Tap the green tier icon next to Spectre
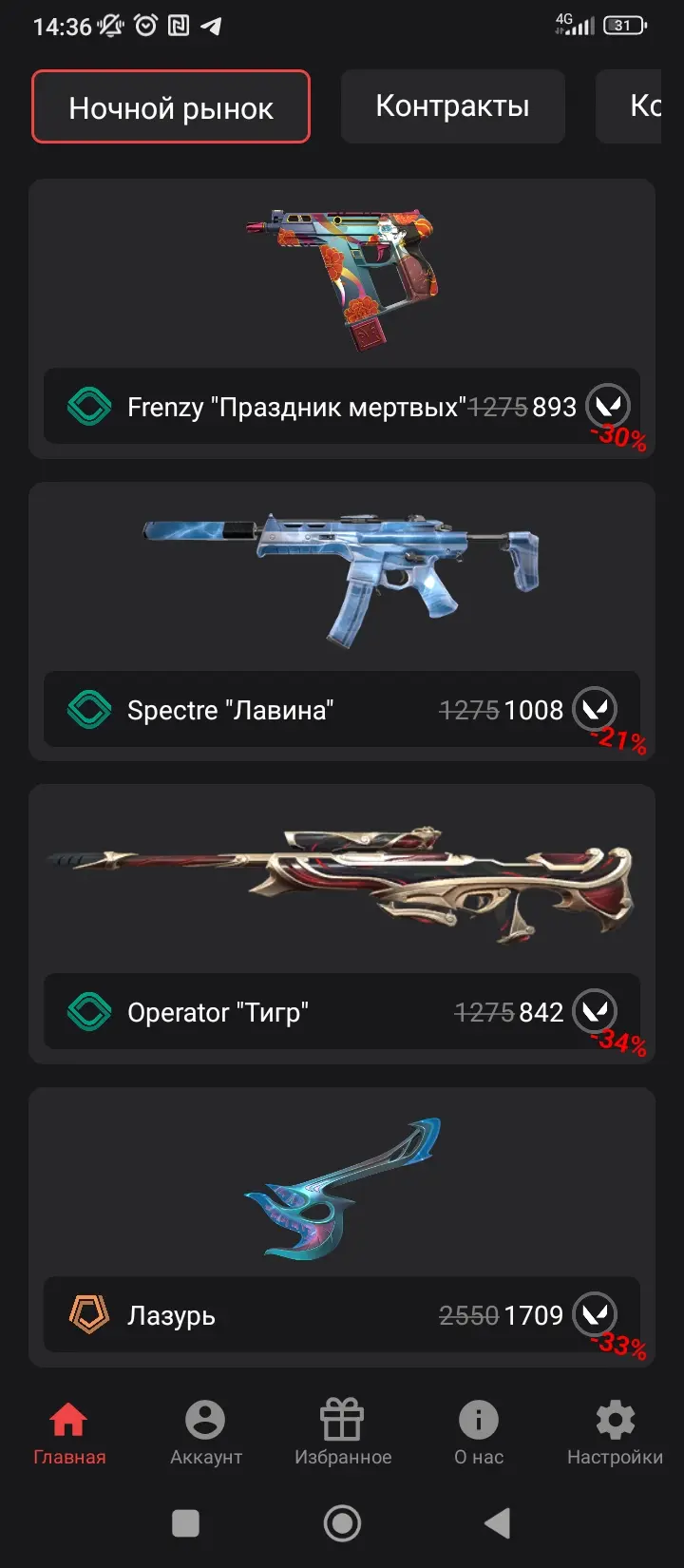The height and width of the screenshot is (1568, 684). click(x=89, y=710)
